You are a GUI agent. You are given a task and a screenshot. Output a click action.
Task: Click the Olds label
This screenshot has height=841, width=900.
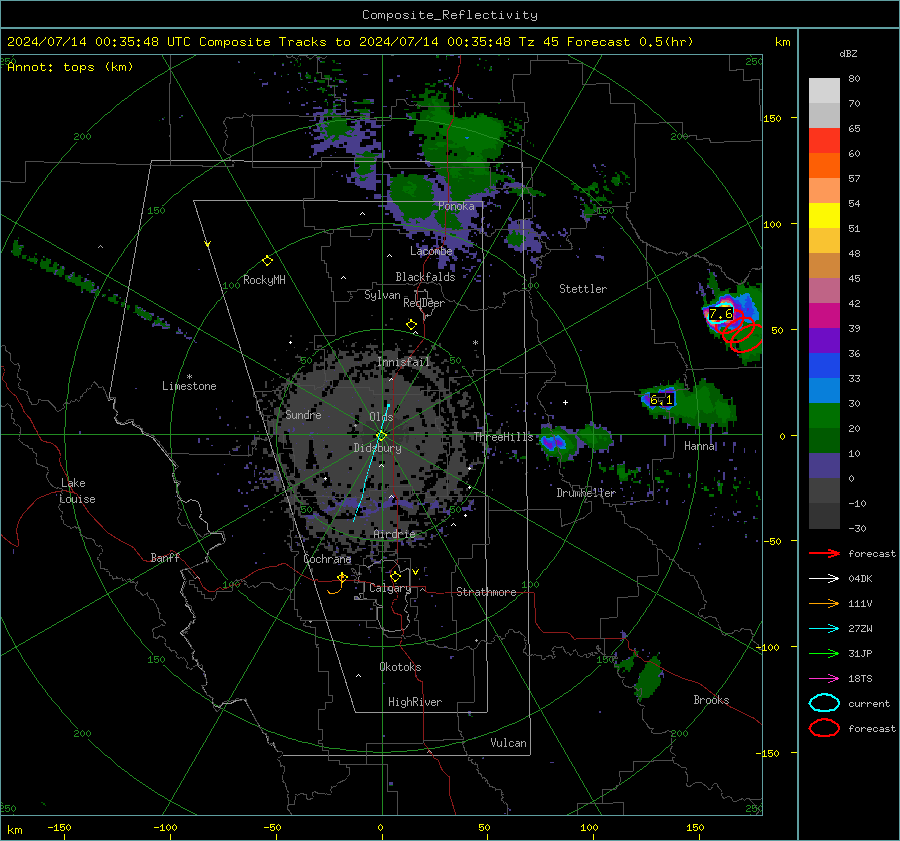381,417
